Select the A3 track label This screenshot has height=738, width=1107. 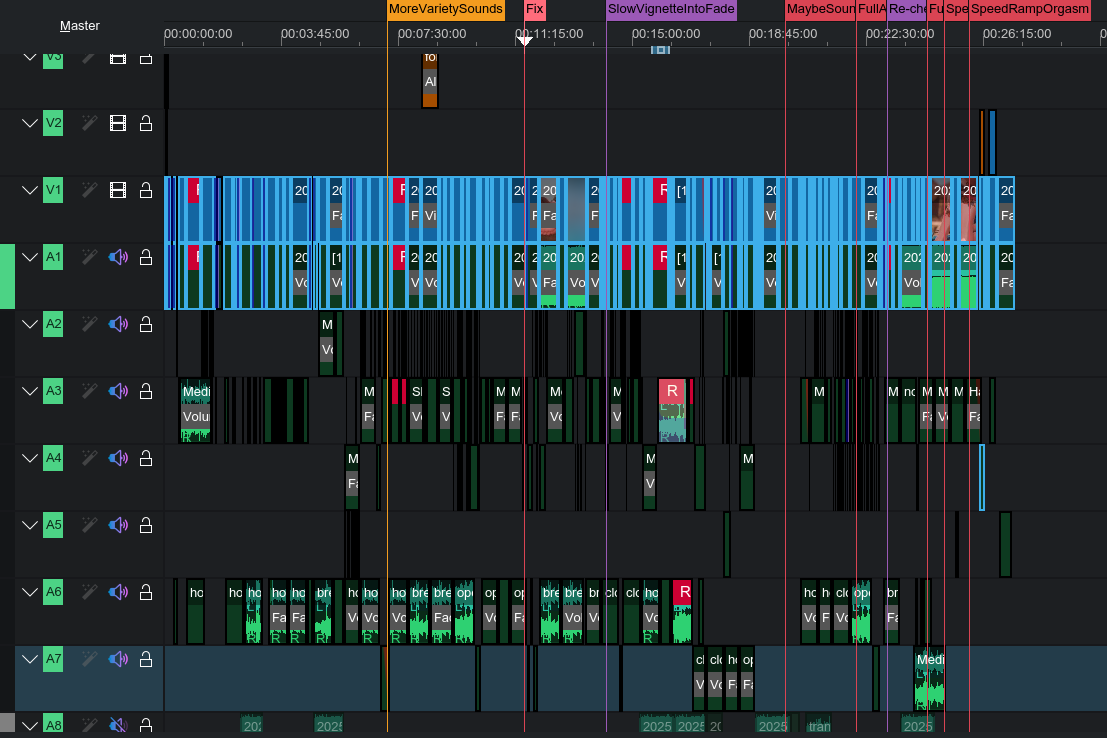[x=53, y=391]
